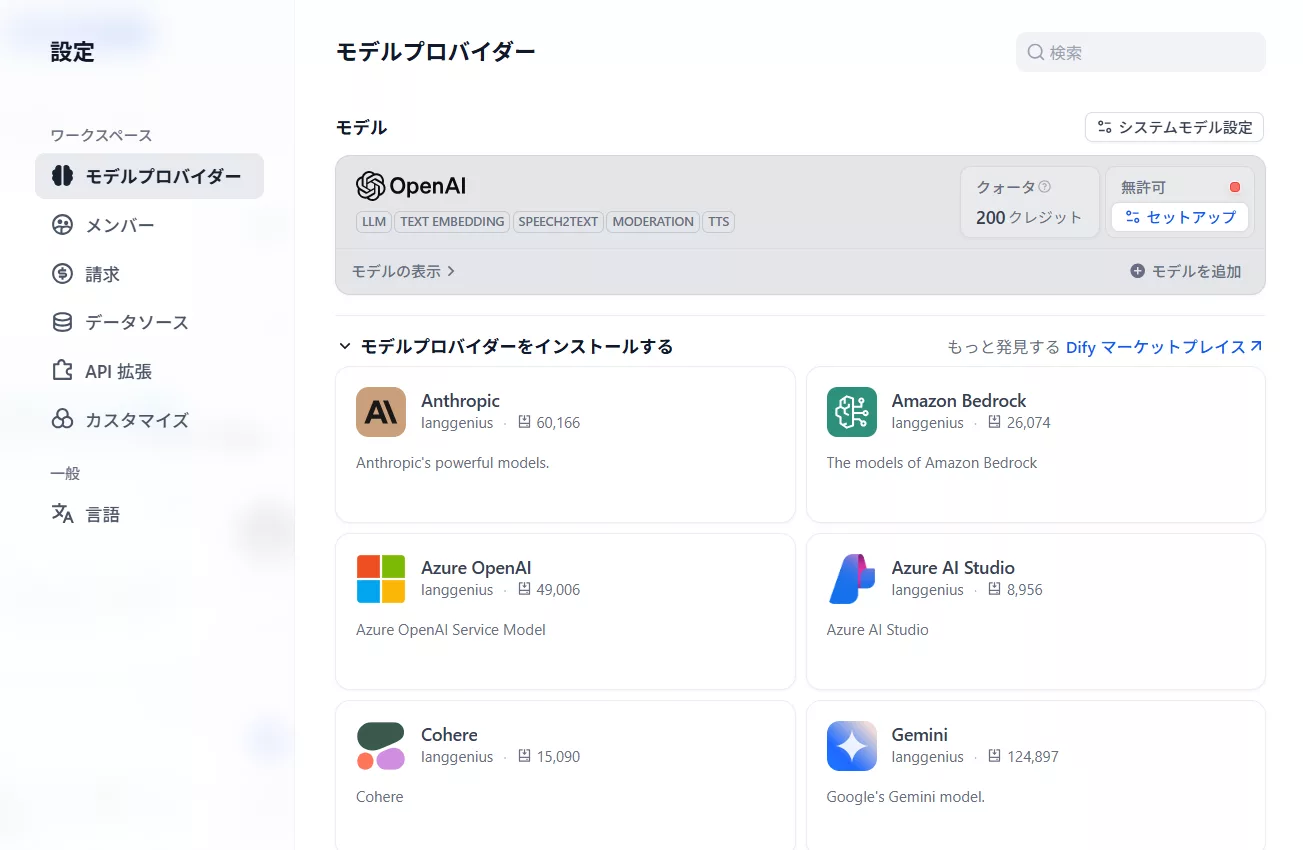Click the Azure OpenAI logo icon
Image resolution: width=1303 pixels, height=850 pixels.
pyautogui.click(x=381, y=579)
